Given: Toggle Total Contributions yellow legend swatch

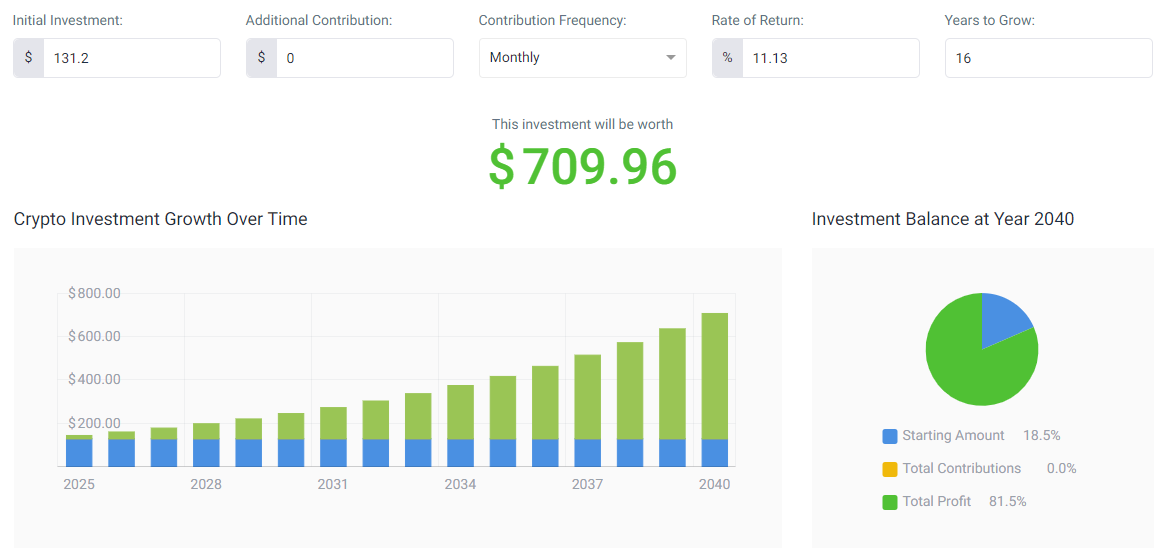Looking at the screenshot, I should tap(890, 469).
